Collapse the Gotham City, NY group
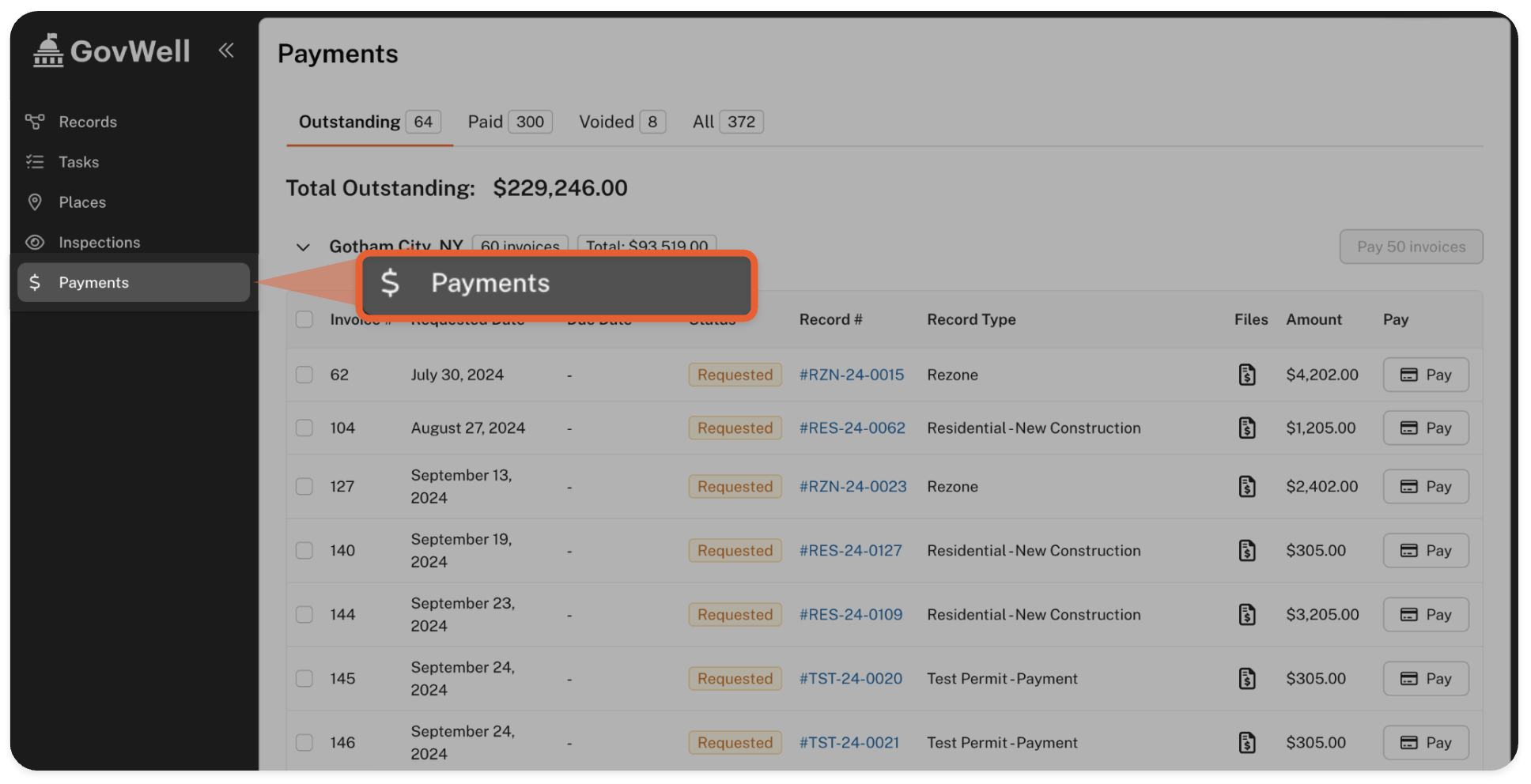This screenshot has height=784, width=1531. (x=303, y=247)
